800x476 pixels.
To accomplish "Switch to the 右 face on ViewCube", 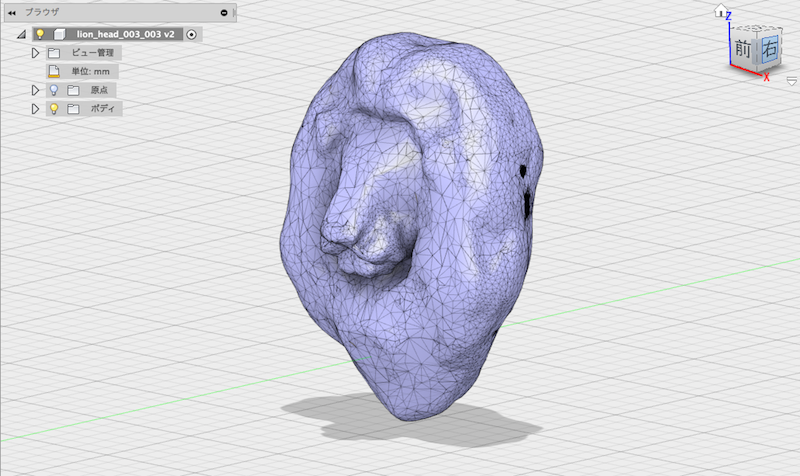I will click(x=769, y=48).
